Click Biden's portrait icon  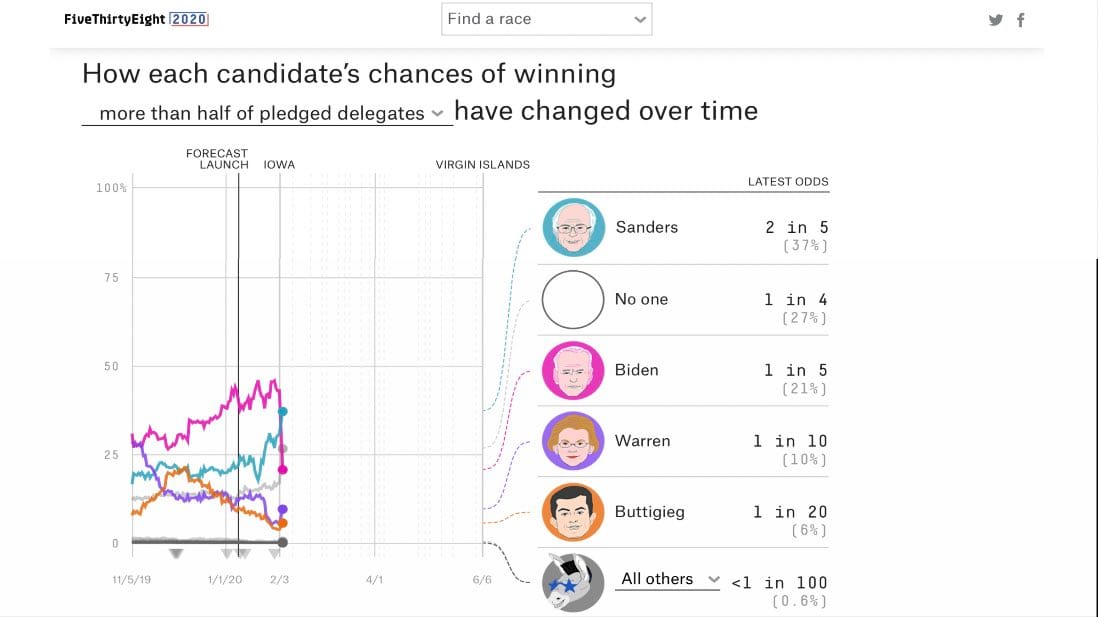click(573, 370)
